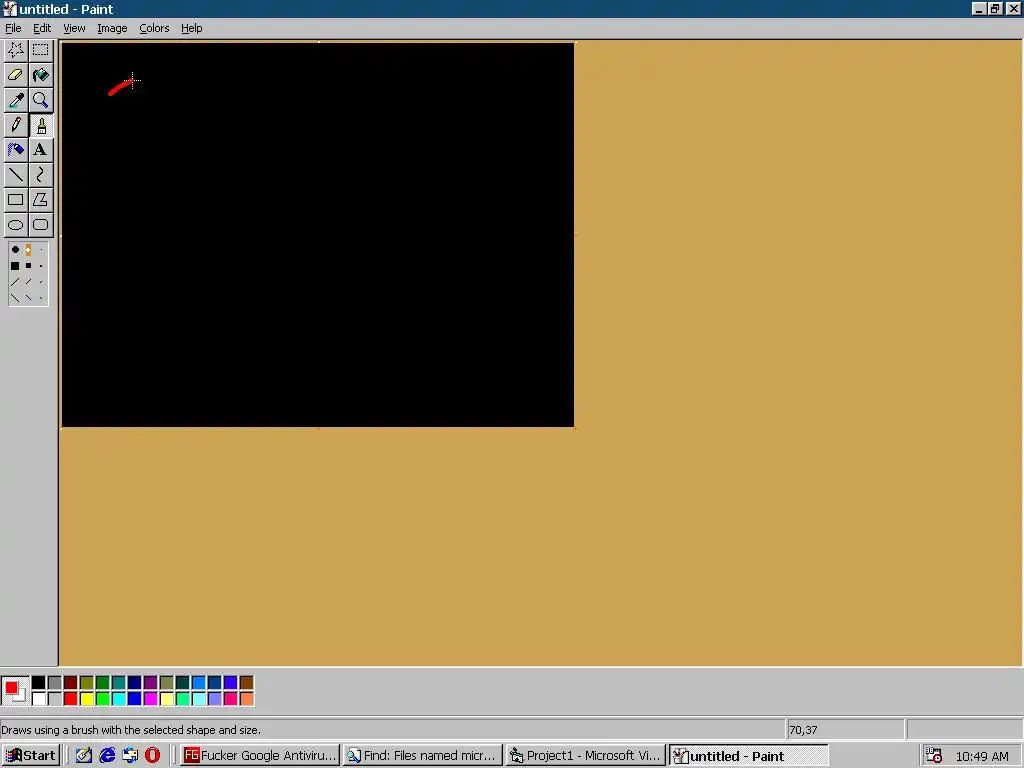Screen dimensions: 1024x768
Task: Pick yellow from the color palette
Action: point(87,699)
